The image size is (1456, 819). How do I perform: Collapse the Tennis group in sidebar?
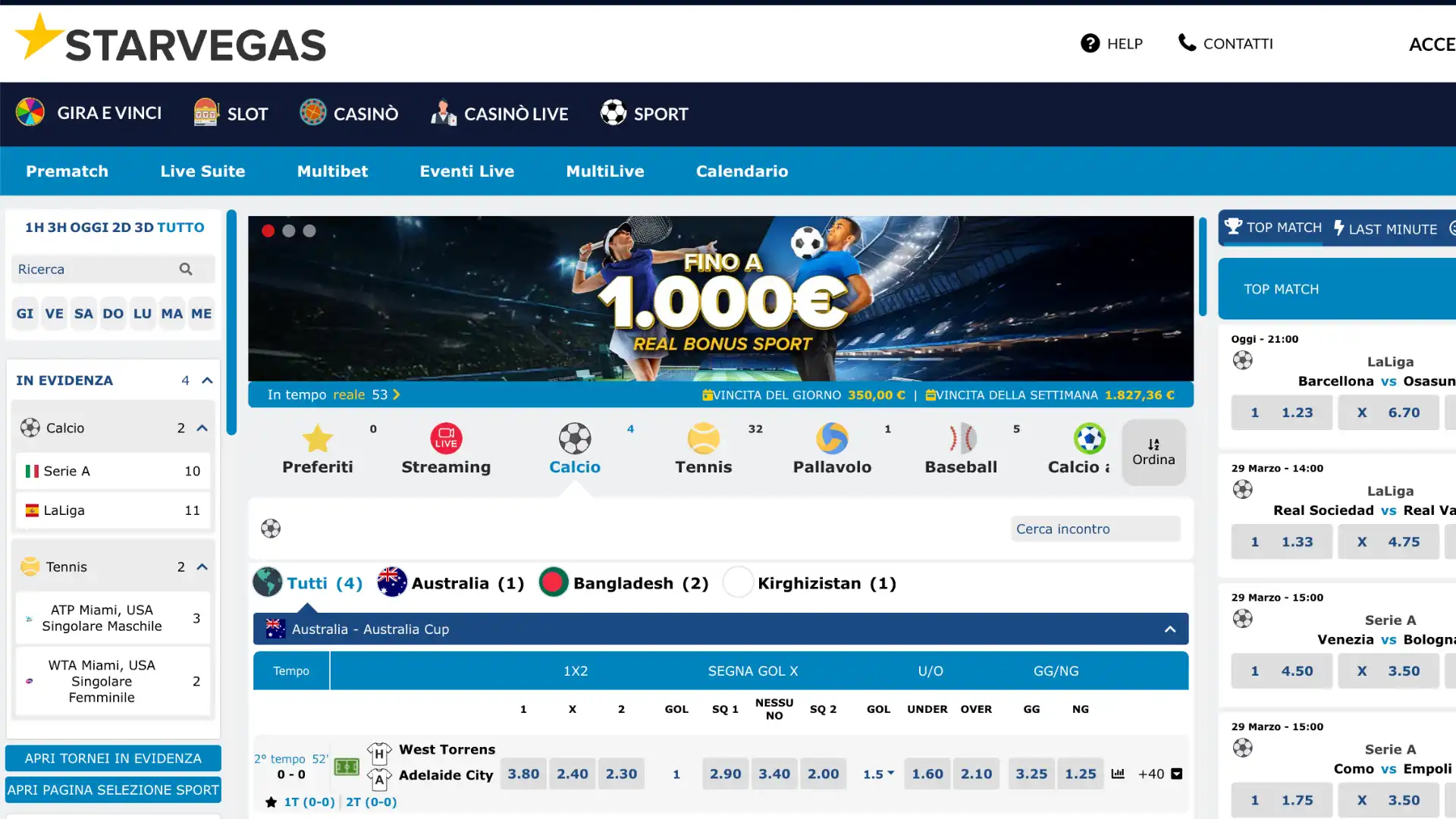(x=202, y=566)
